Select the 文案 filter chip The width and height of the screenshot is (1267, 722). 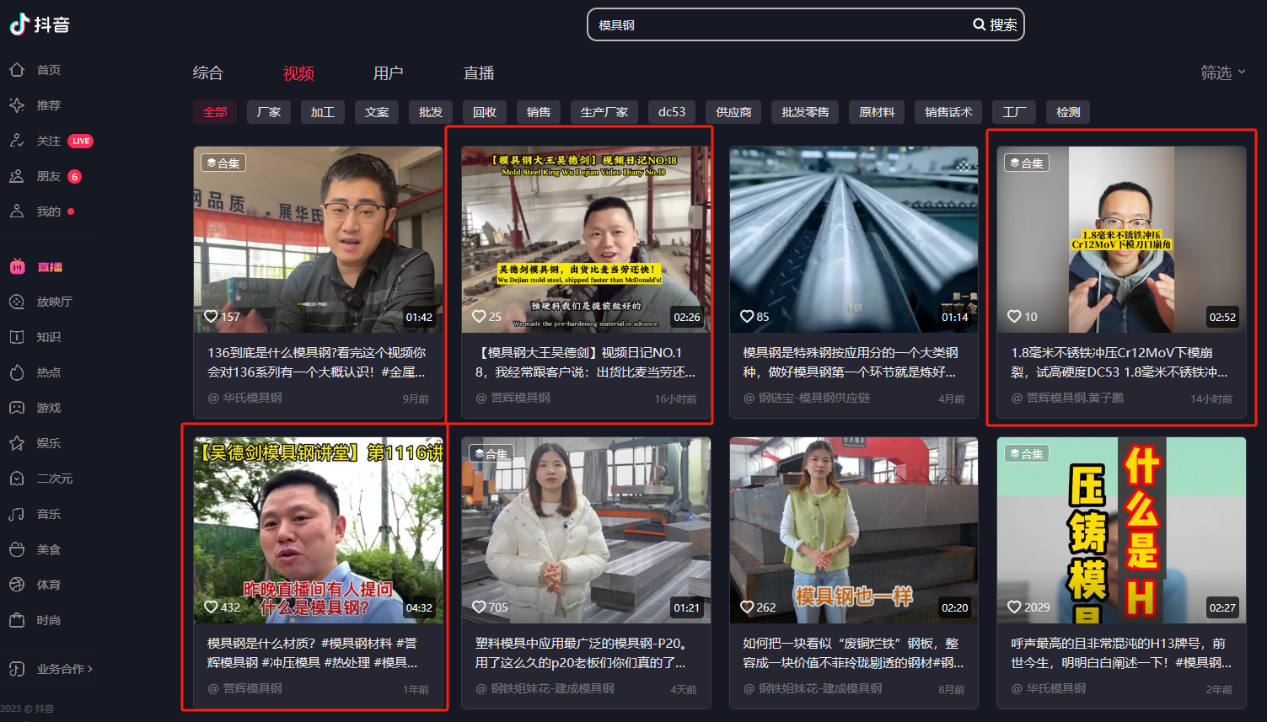(x=377, y=112)
